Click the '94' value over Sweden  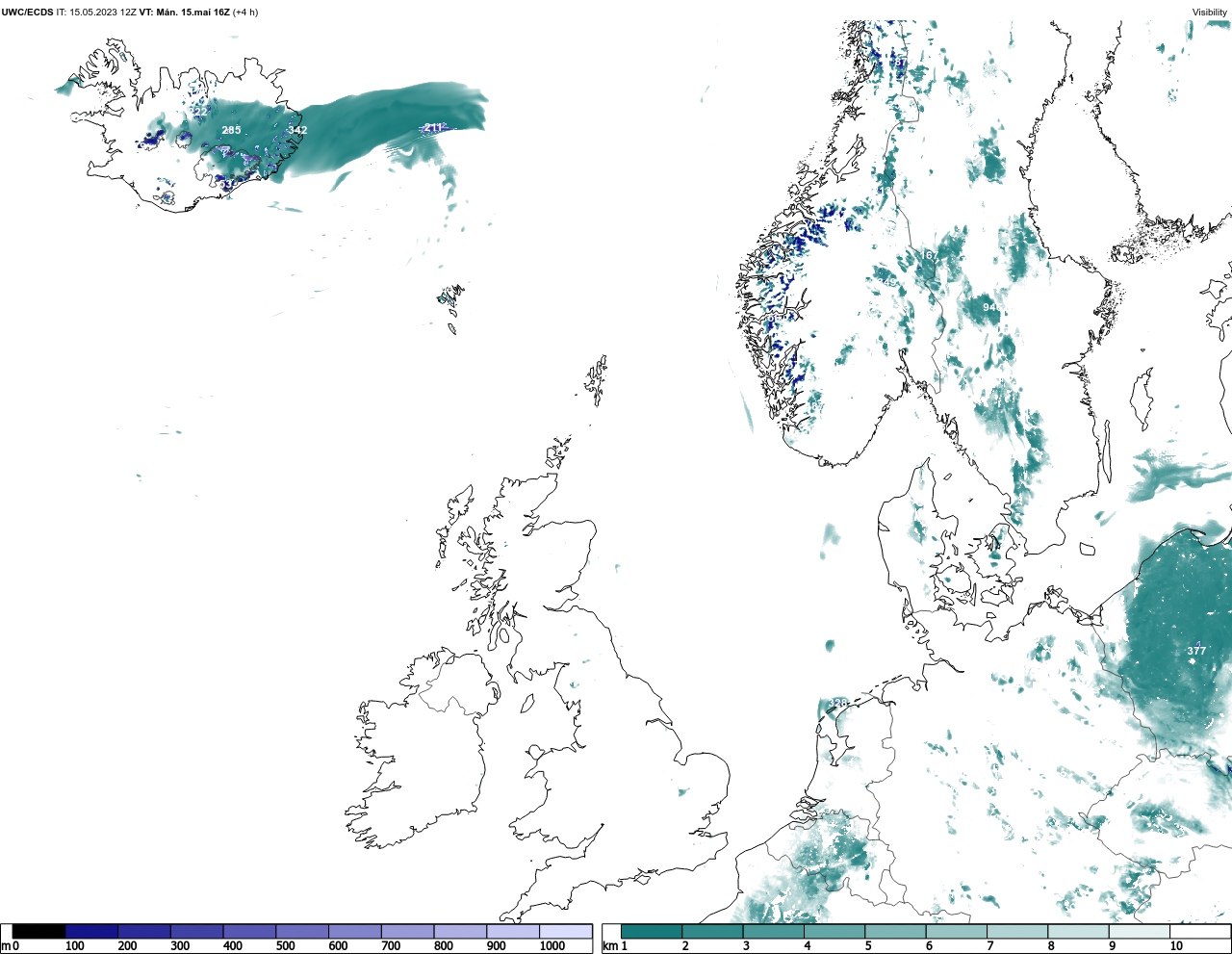[x=988, y=307]
